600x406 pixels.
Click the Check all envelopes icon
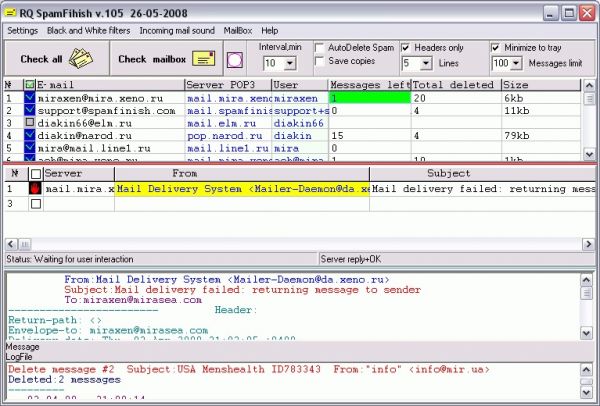click(81, 60)
